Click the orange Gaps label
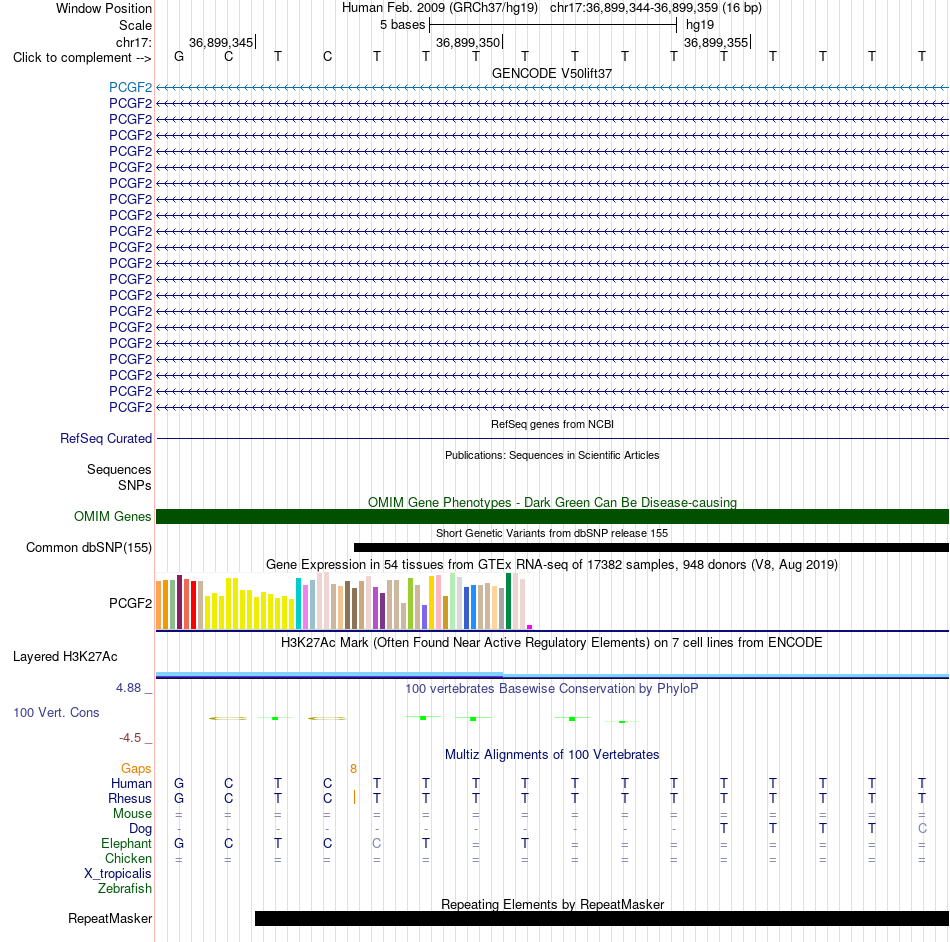 [x=136, y=769]
